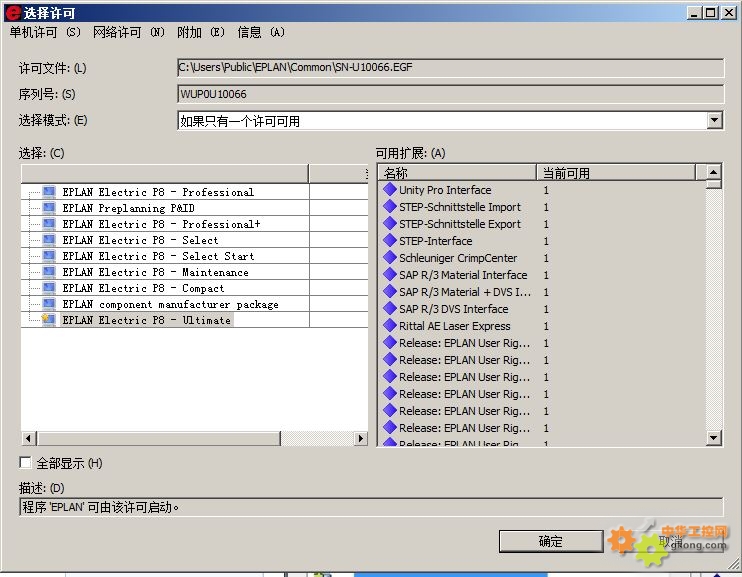Click the diamond icon for STEP-Schnittstelle Import
742x577 pixels.
pos(390,207)
